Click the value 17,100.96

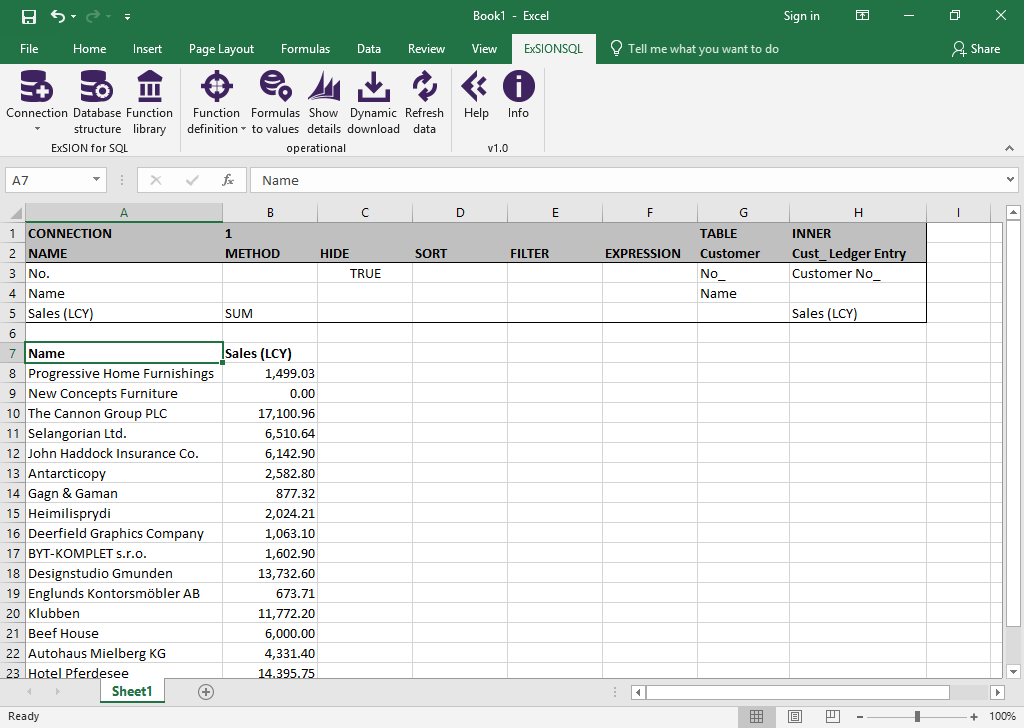(x=270, y=413)
